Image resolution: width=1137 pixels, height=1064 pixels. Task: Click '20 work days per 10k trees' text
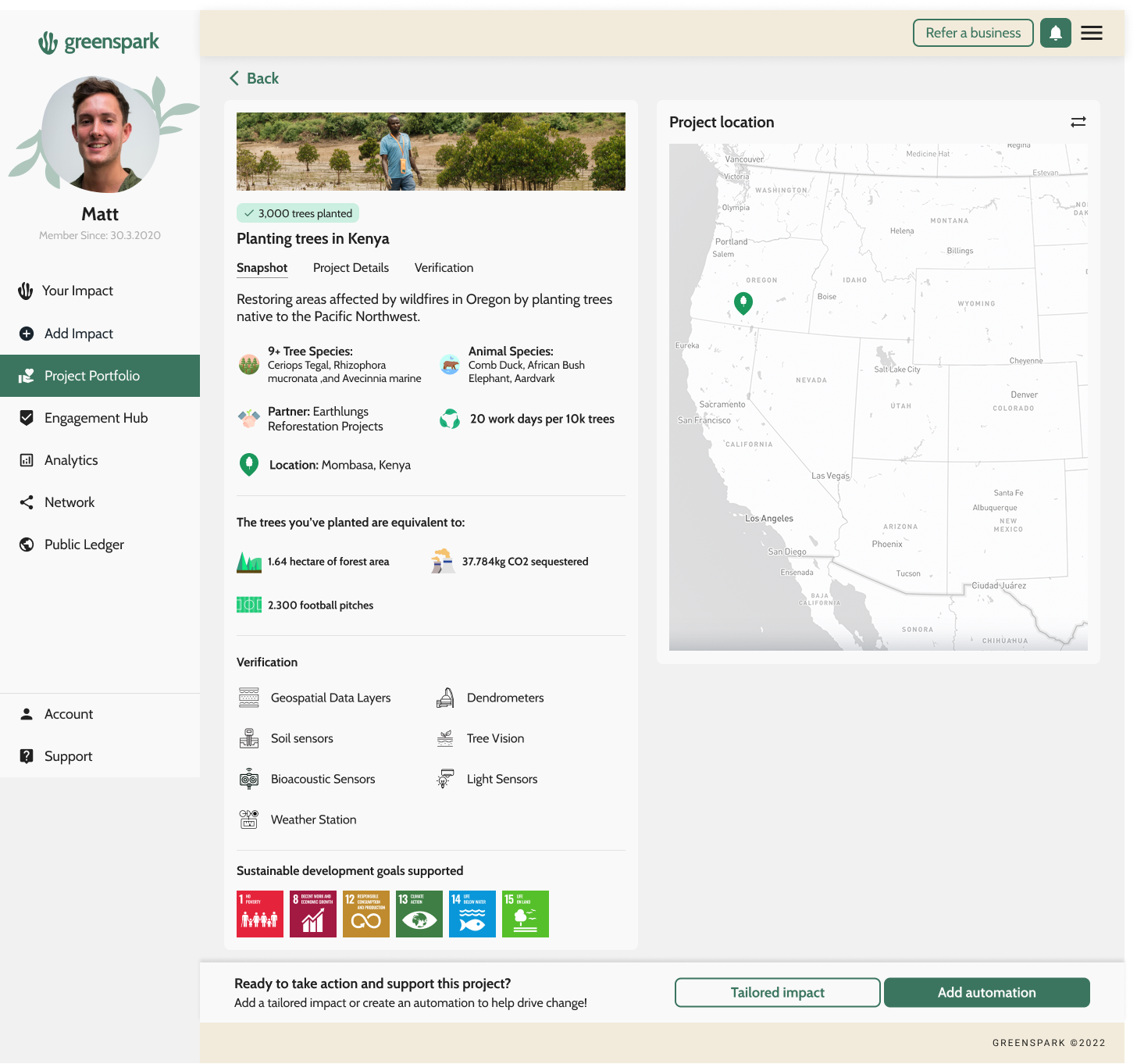click(542, 419)
